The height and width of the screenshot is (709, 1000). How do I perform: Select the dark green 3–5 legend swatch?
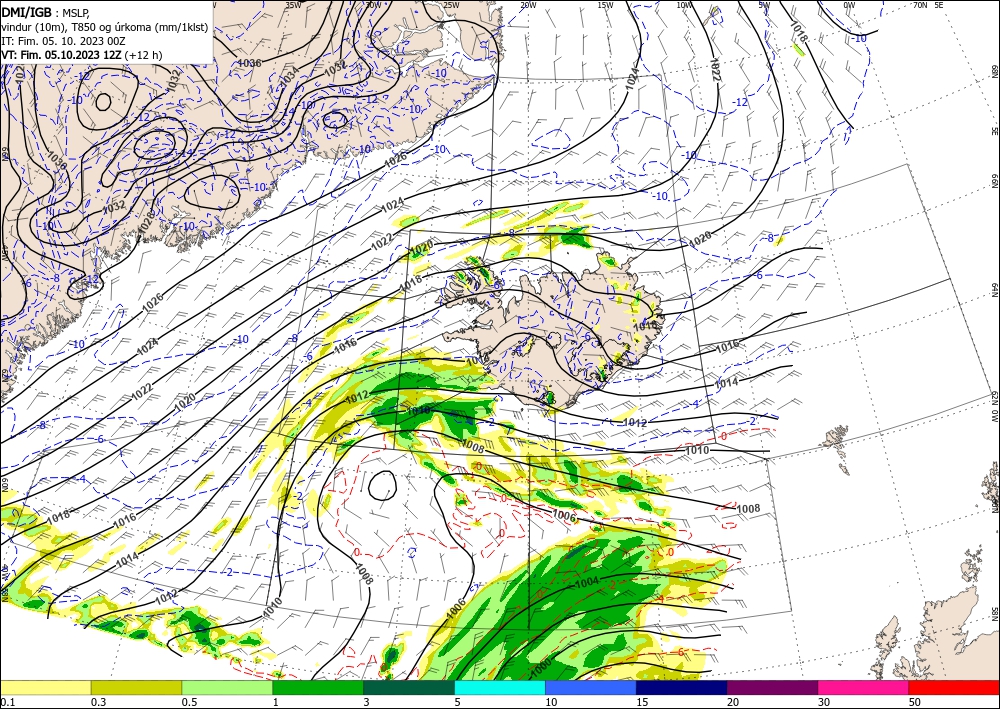point(409,687)
